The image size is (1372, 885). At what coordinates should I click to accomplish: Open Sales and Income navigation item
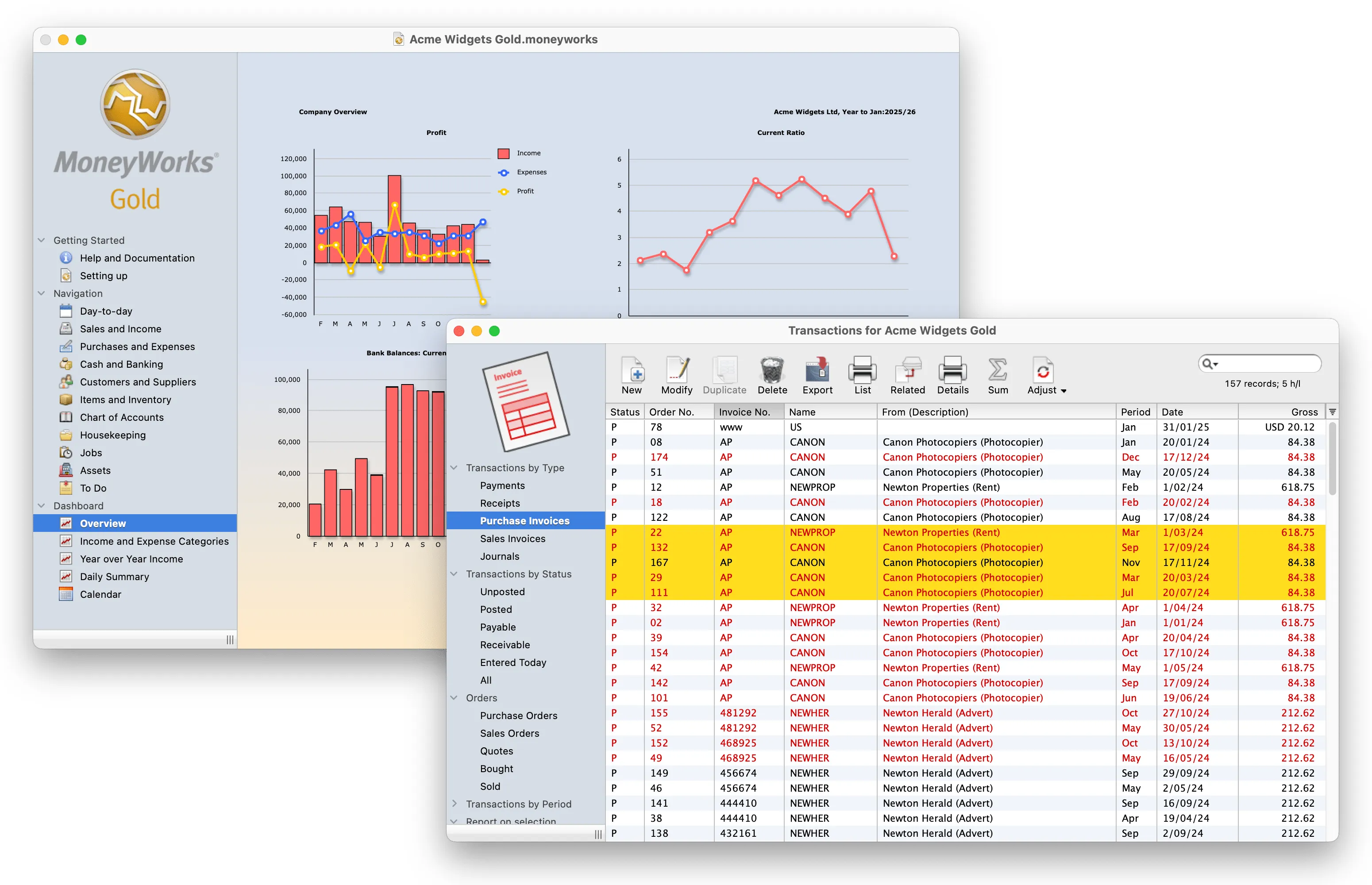click(120, 329)
